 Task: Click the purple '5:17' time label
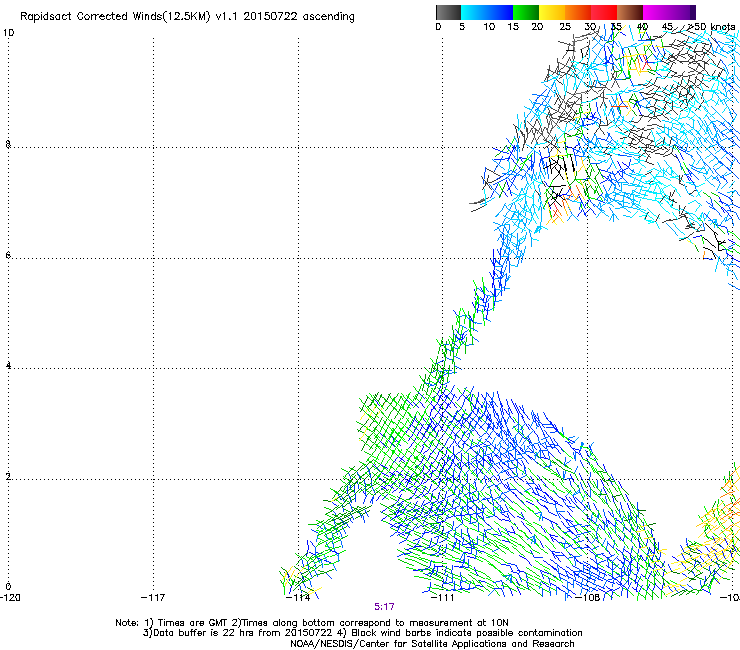(x=384, y=607)
